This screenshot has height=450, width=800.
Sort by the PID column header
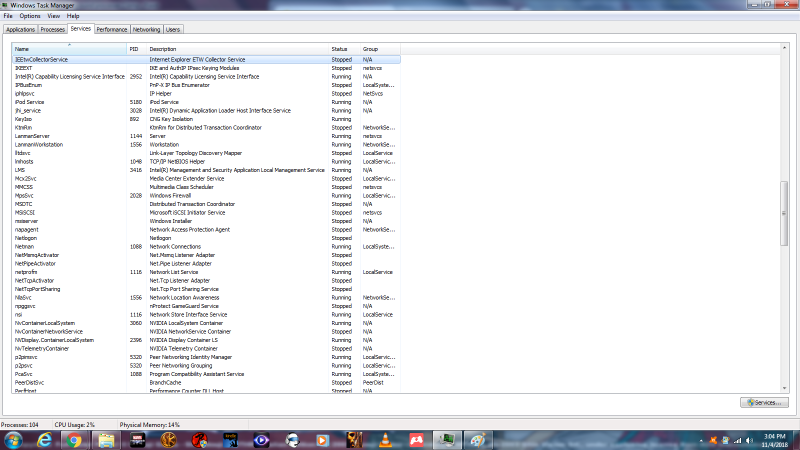click(x=137, y=49)
